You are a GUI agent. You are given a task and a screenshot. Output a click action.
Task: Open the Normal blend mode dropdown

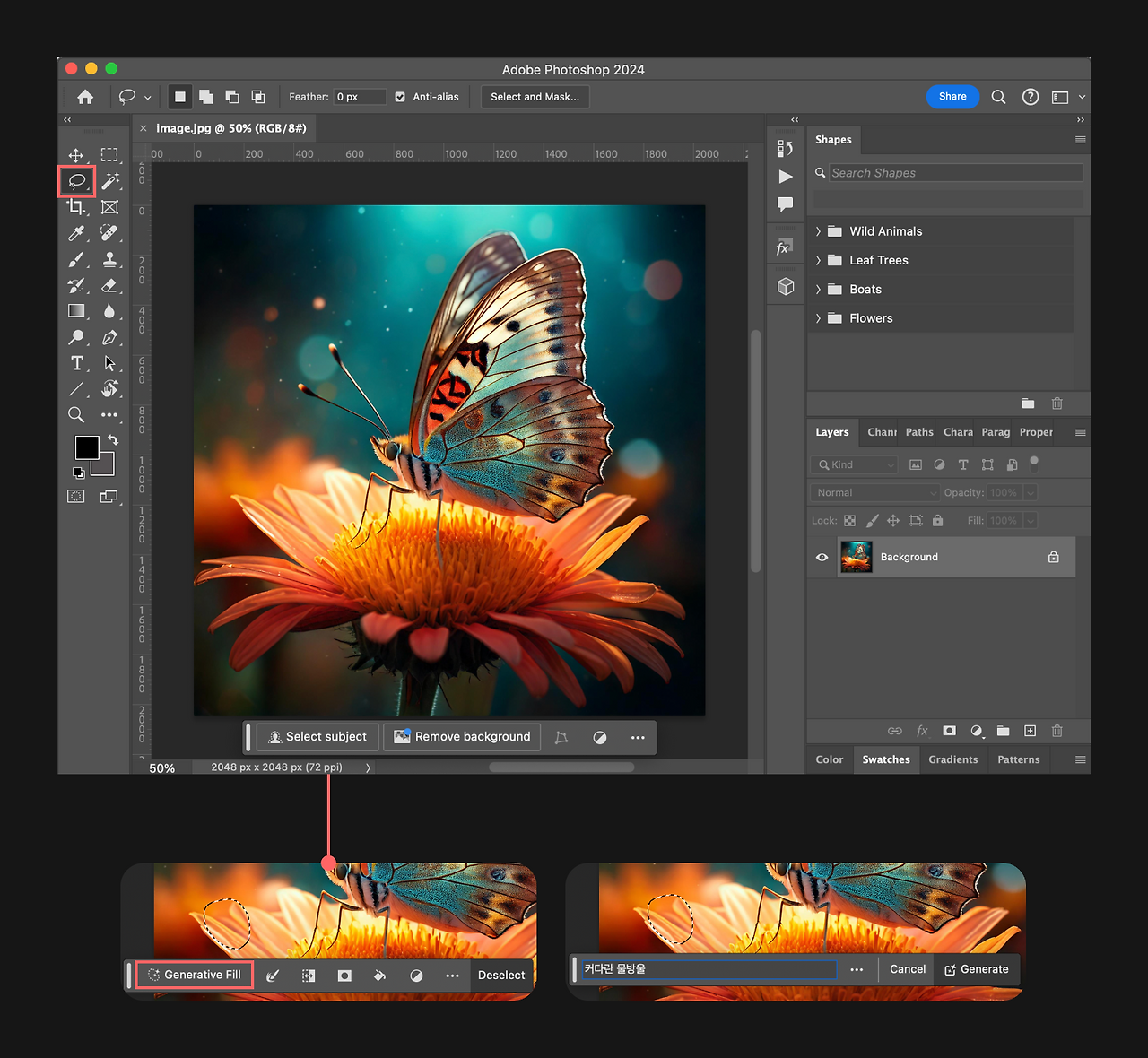tap(874, 493)
